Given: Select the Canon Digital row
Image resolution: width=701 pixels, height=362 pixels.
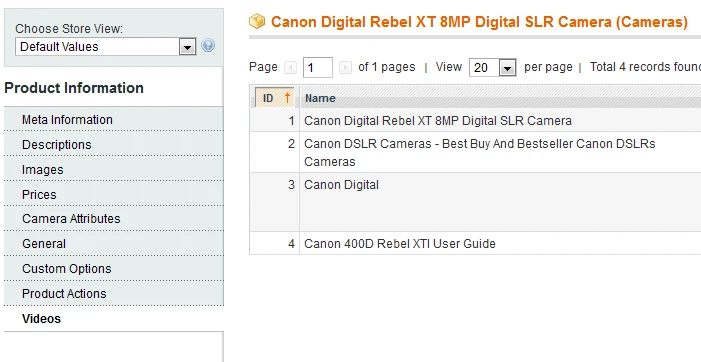Looking at the screenshot, I should tap(475, 202).
